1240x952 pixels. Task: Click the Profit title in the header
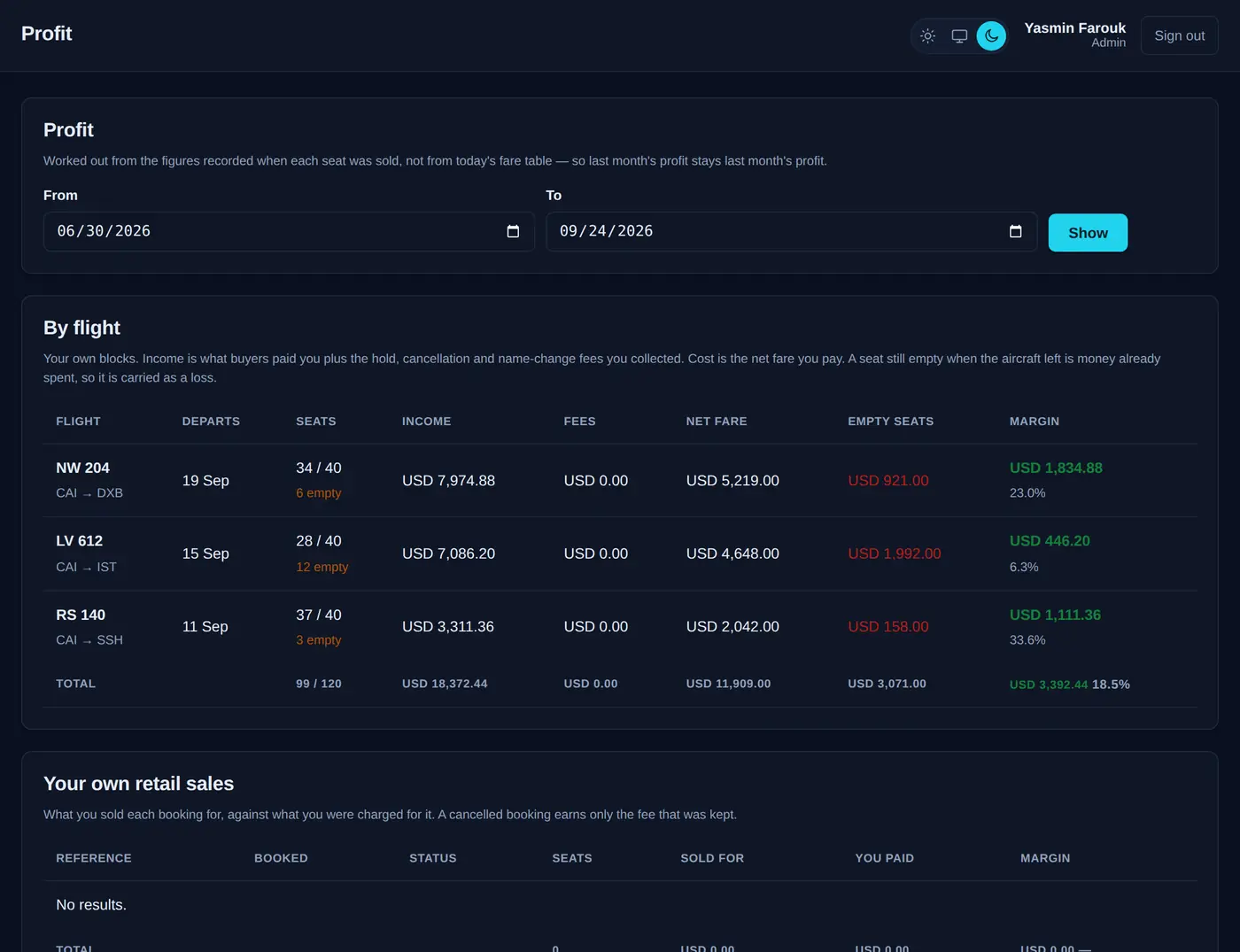pos(46,34)
